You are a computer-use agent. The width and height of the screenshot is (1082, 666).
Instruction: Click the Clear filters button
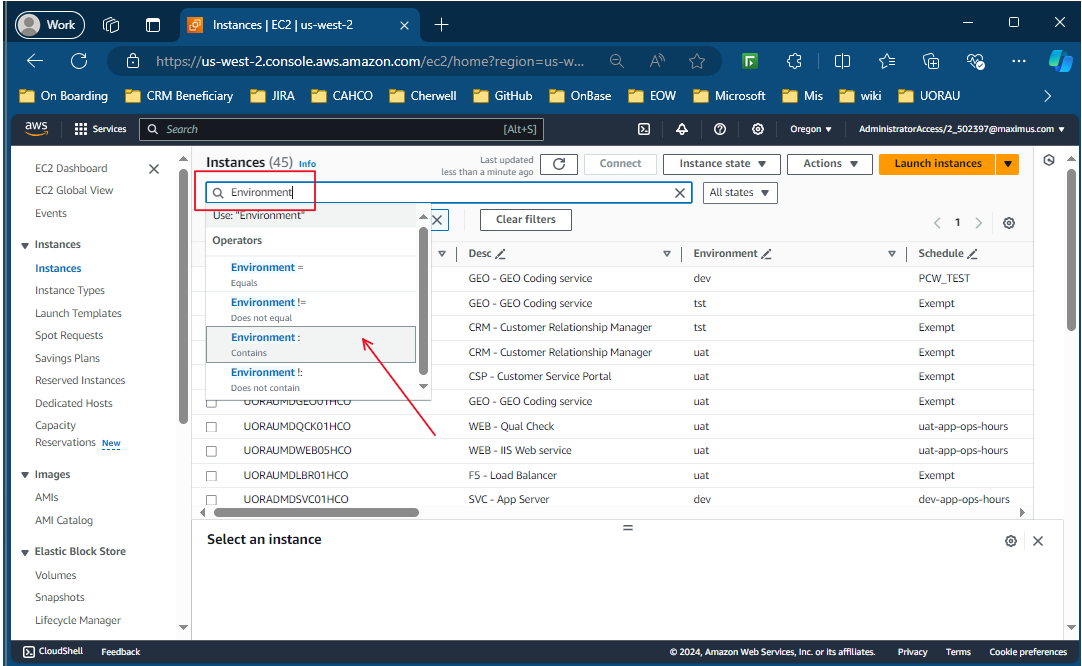(526, 220)
